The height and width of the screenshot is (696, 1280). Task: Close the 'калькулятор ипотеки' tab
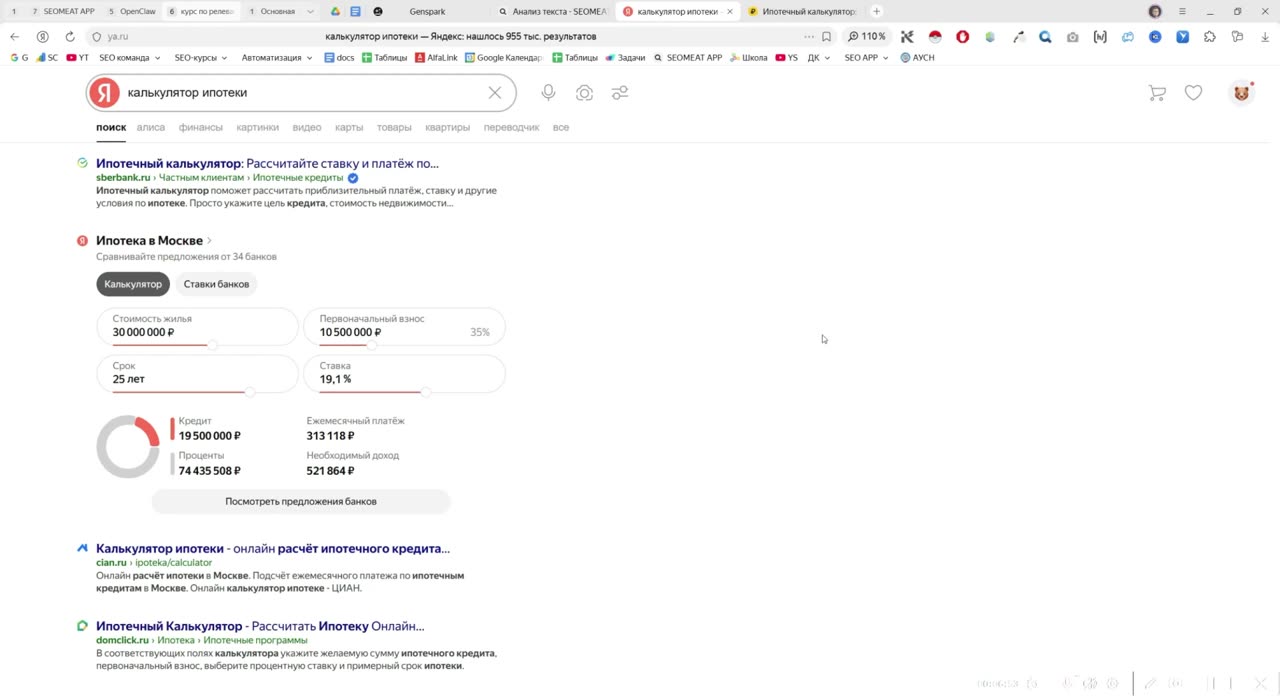(729, 12)
